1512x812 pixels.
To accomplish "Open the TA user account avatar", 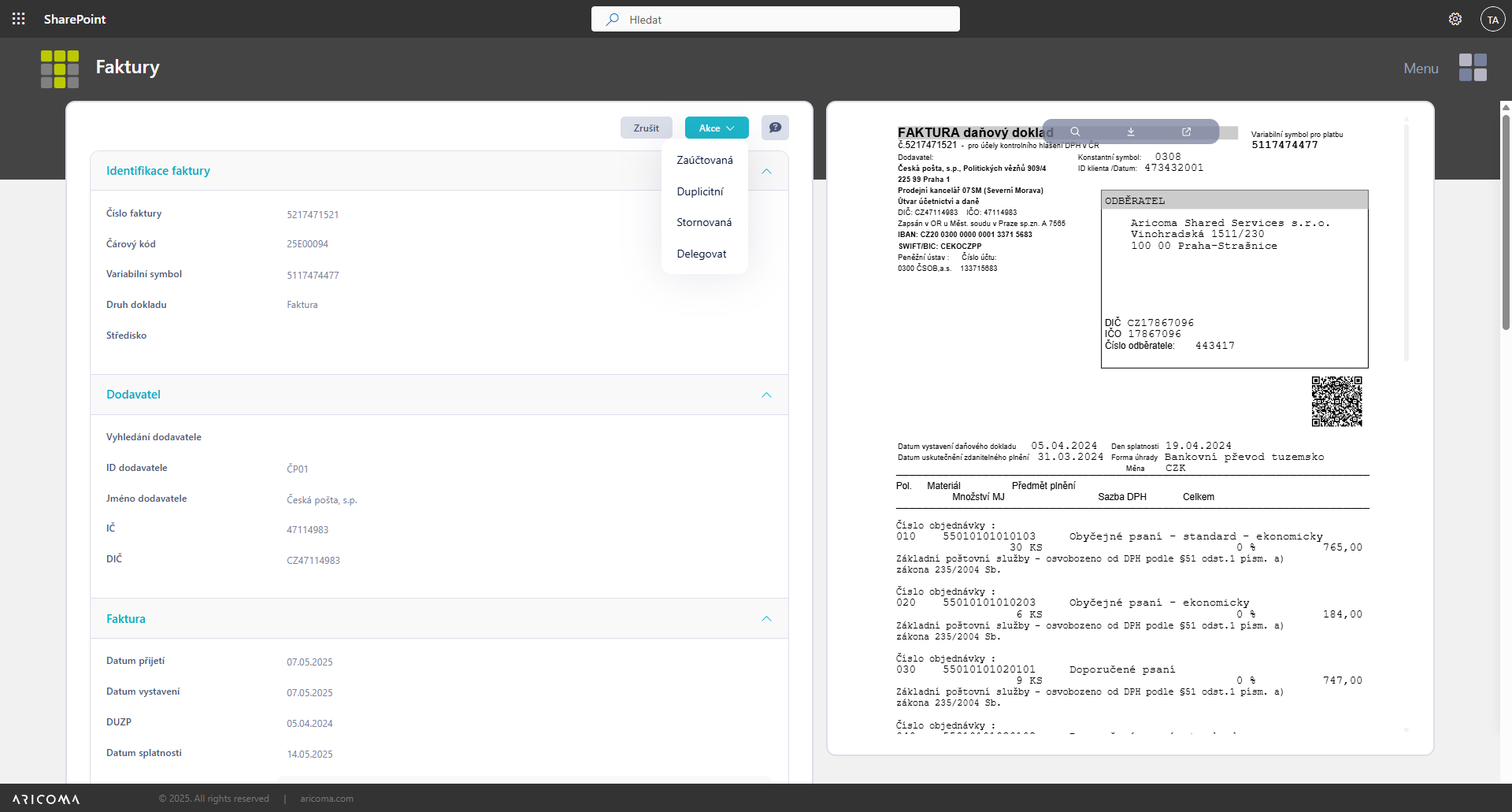I will 1492,20.
